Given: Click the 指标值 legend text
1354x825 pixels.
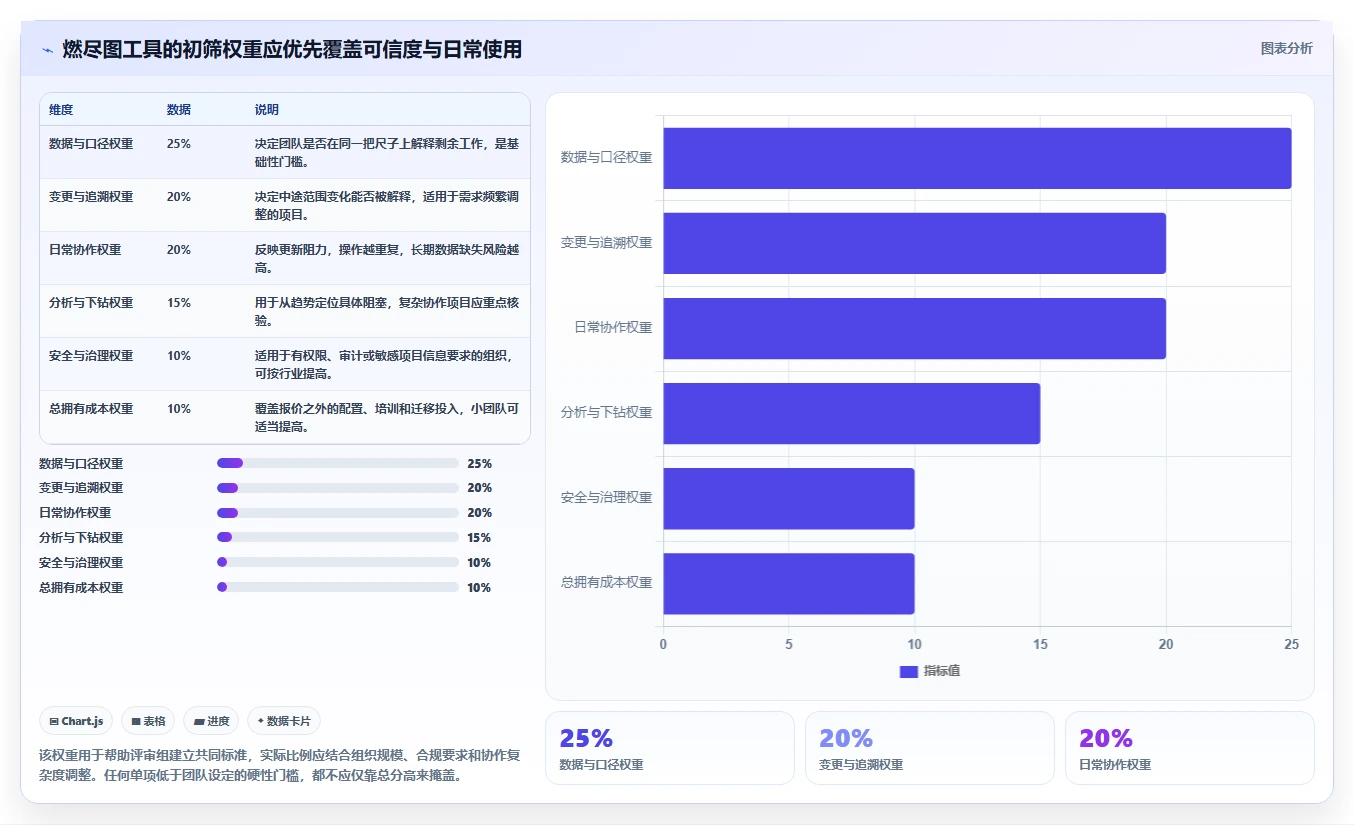Looking at the screenshot, I should (941, 671).
